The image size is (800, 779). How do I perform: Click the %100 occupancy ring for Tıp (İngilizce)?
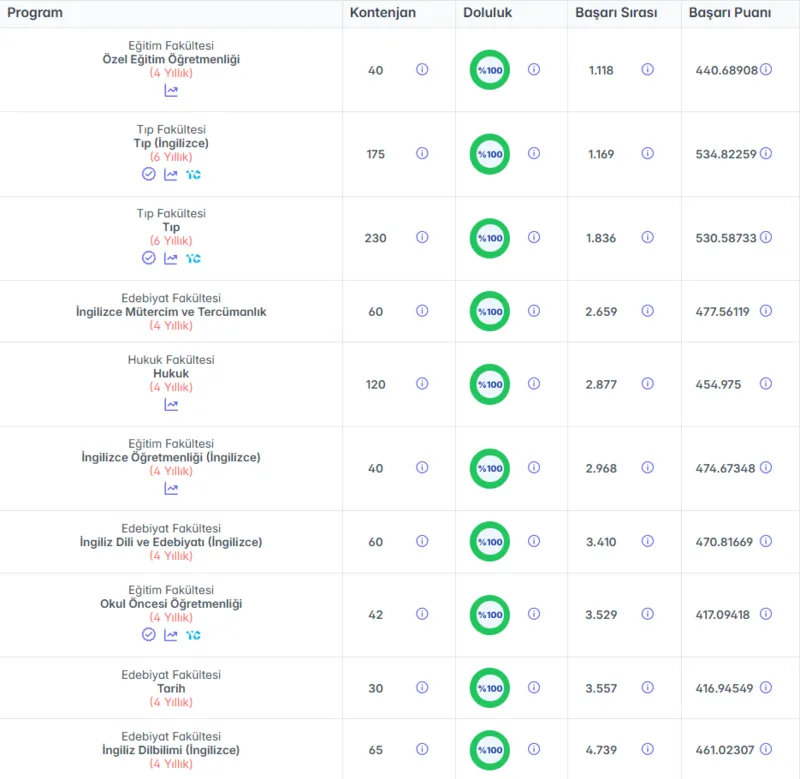tap(490, 154)
